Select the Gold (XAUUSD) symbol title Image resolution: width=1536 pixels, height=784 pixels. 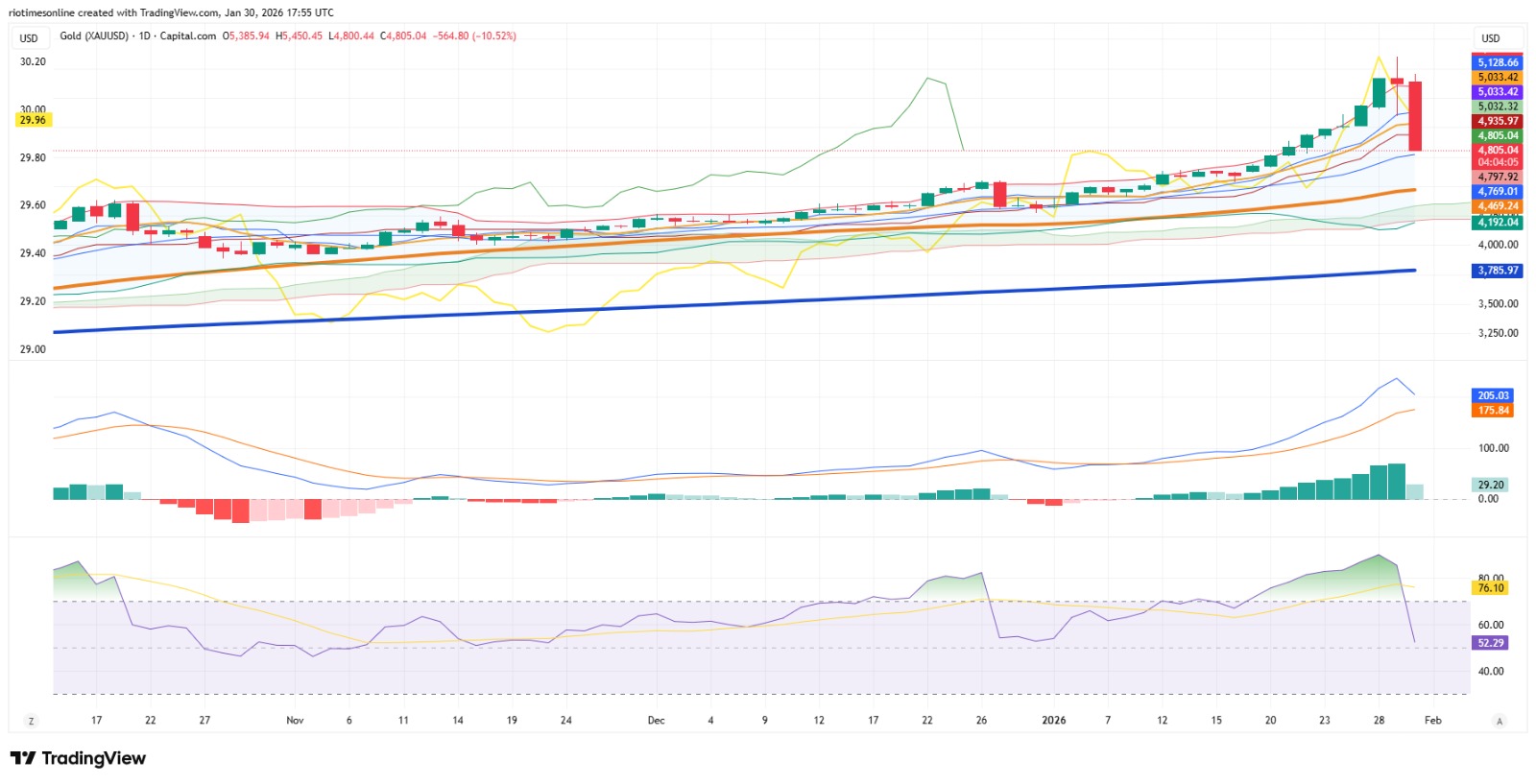pyautogui.click(x=94, y=36)
